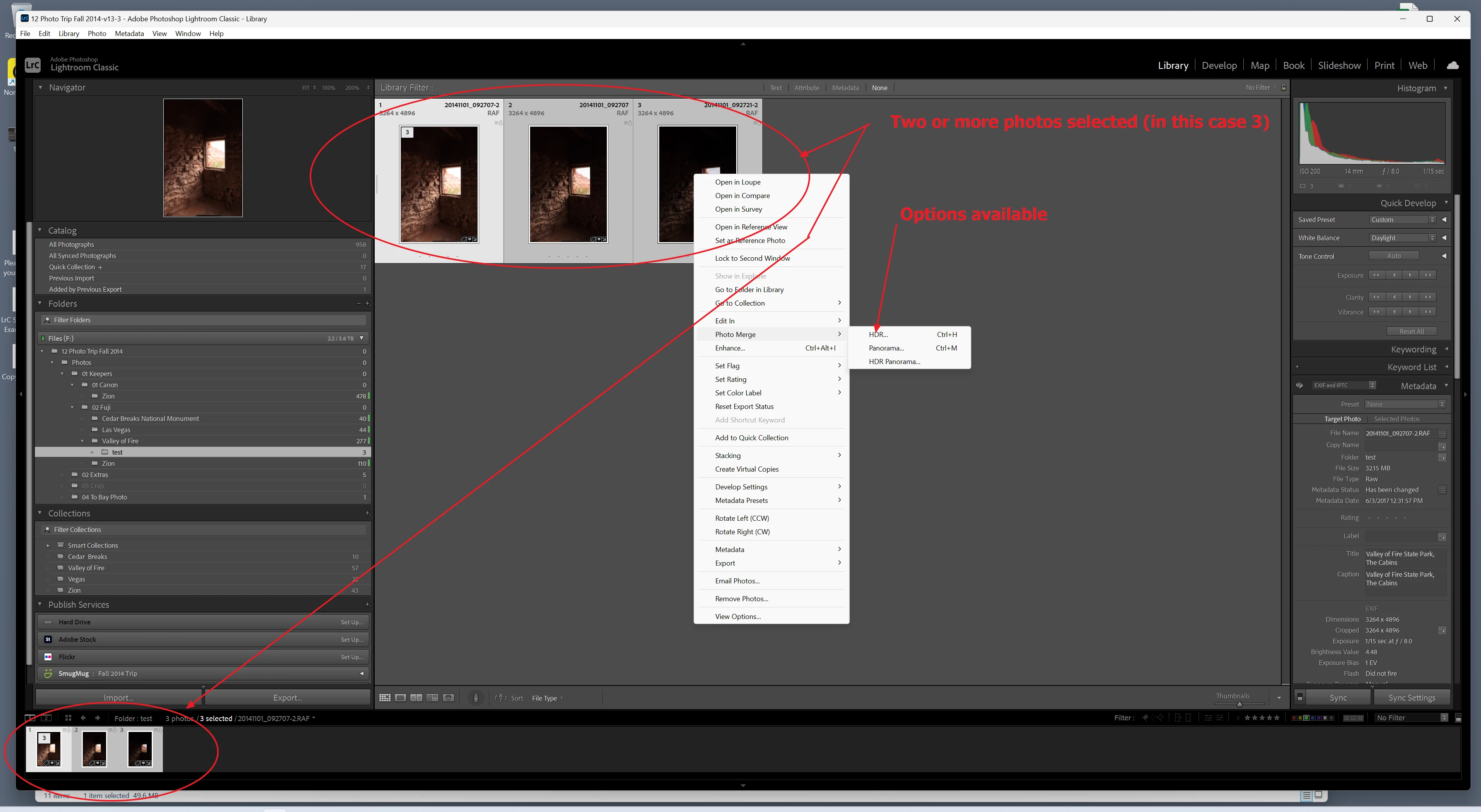This screenshot has height=812, width=1481.
Task: Open Compare view XY icon
Action: point(416,697)
